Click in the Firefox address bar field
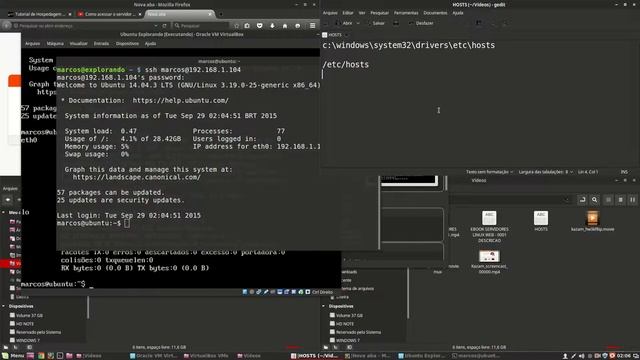Screen dimensions: 640x360 (84, 26)
